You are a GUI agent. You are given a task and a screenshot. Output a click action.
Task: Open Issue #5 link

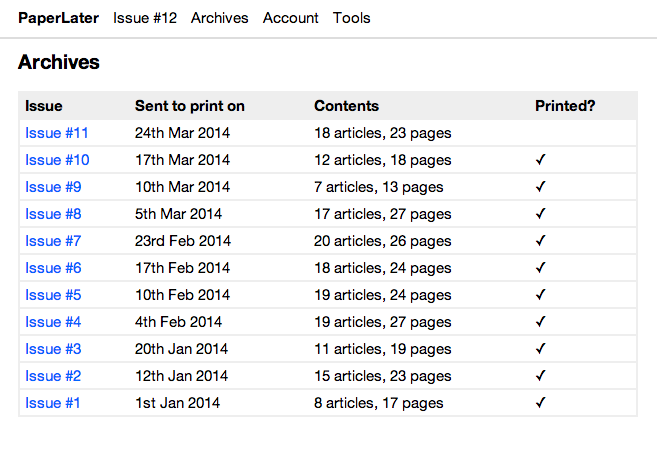click(x=53, y=295)
